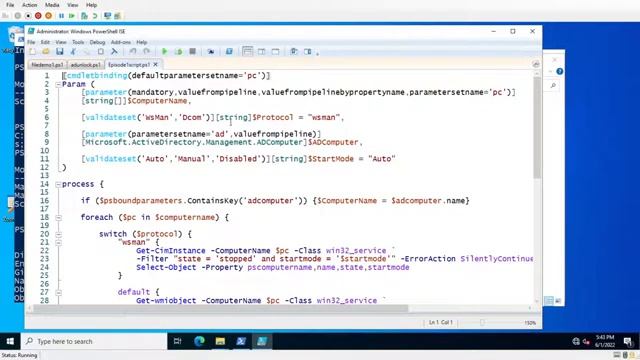Click the Redo arrow in ISE toolbar

tap(147, 51)
